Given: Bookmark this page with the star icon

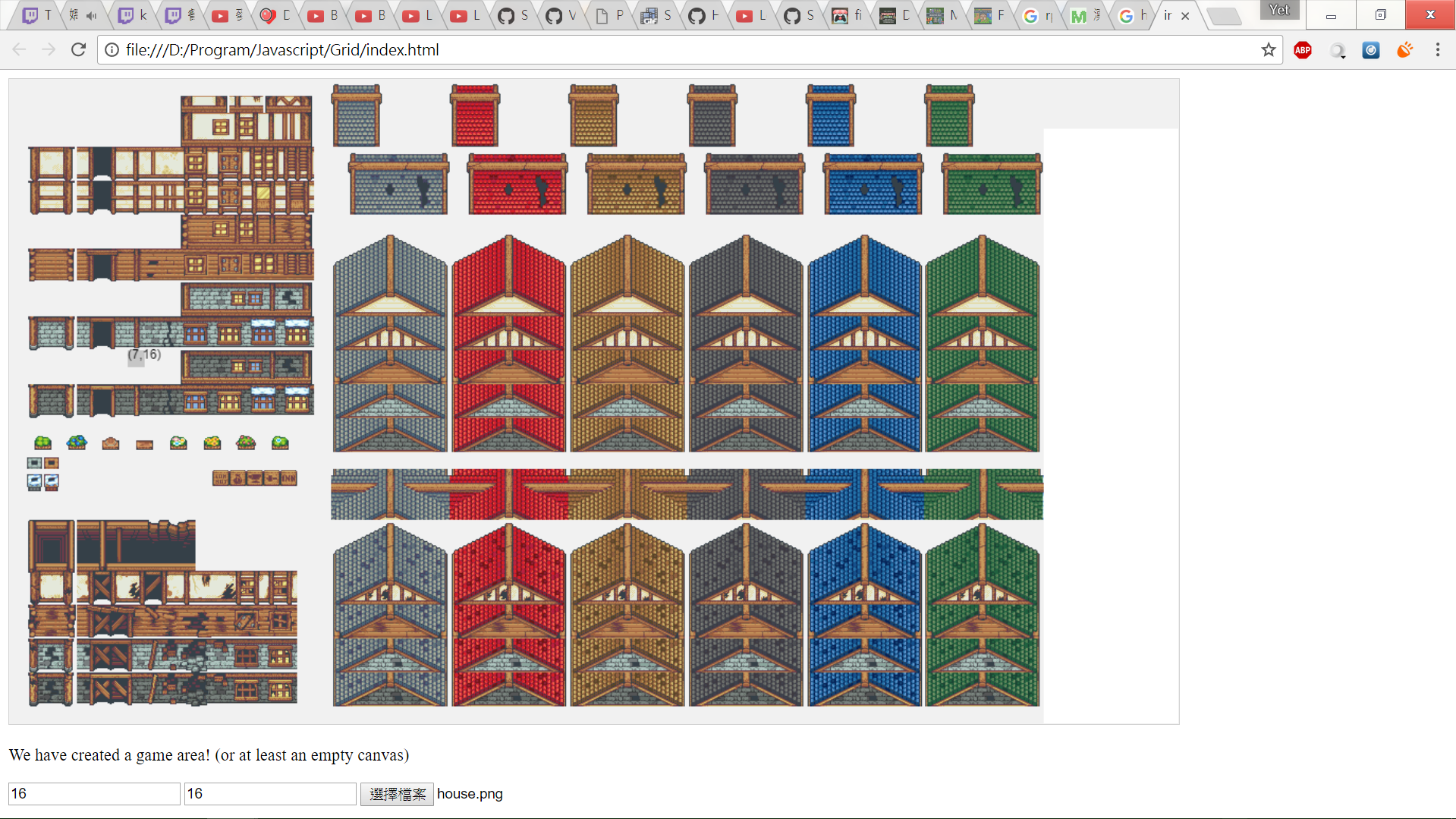Looking at the screenshot, I should 1268,50.
